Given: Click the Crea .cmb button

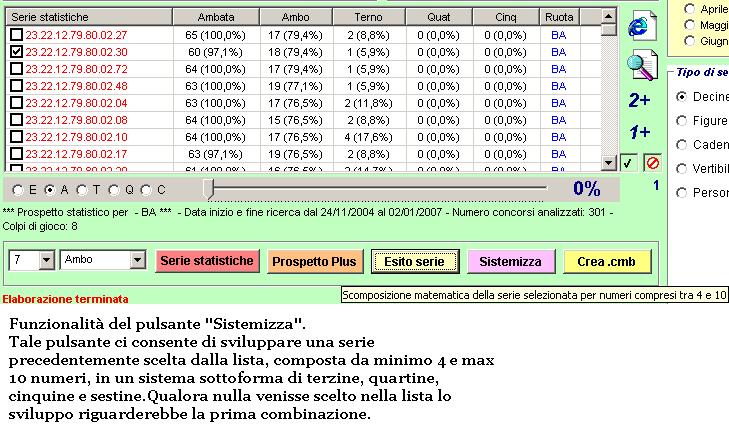Looking at the screenshot, I should 607,261.
